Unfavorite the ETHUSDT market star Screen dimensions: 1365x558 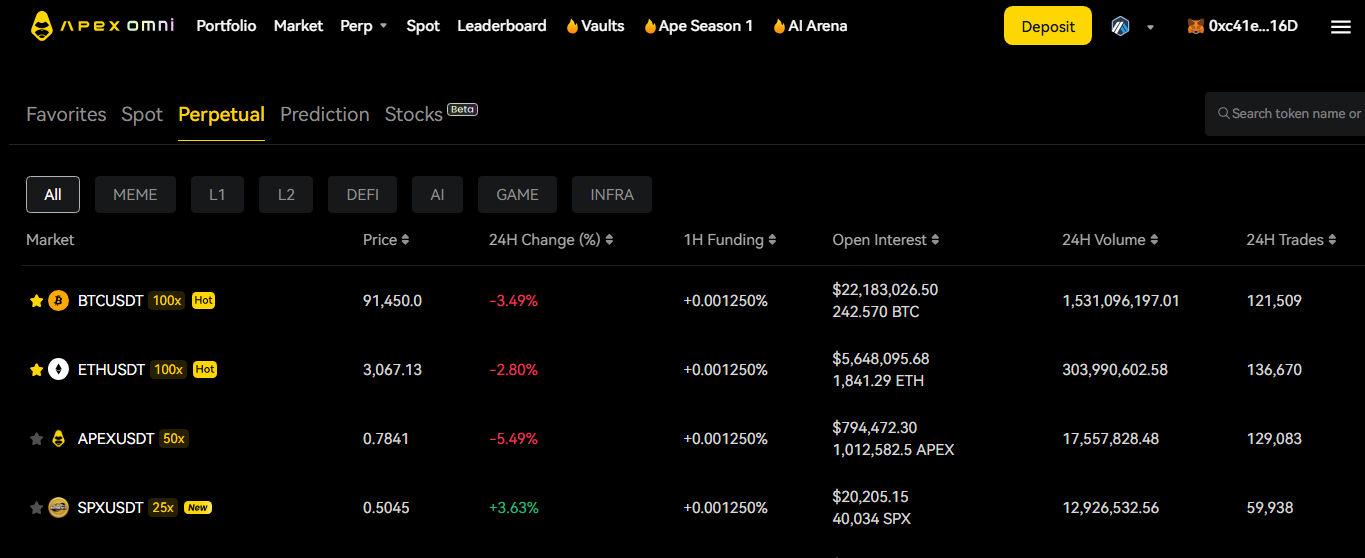(x=37, y=370)
